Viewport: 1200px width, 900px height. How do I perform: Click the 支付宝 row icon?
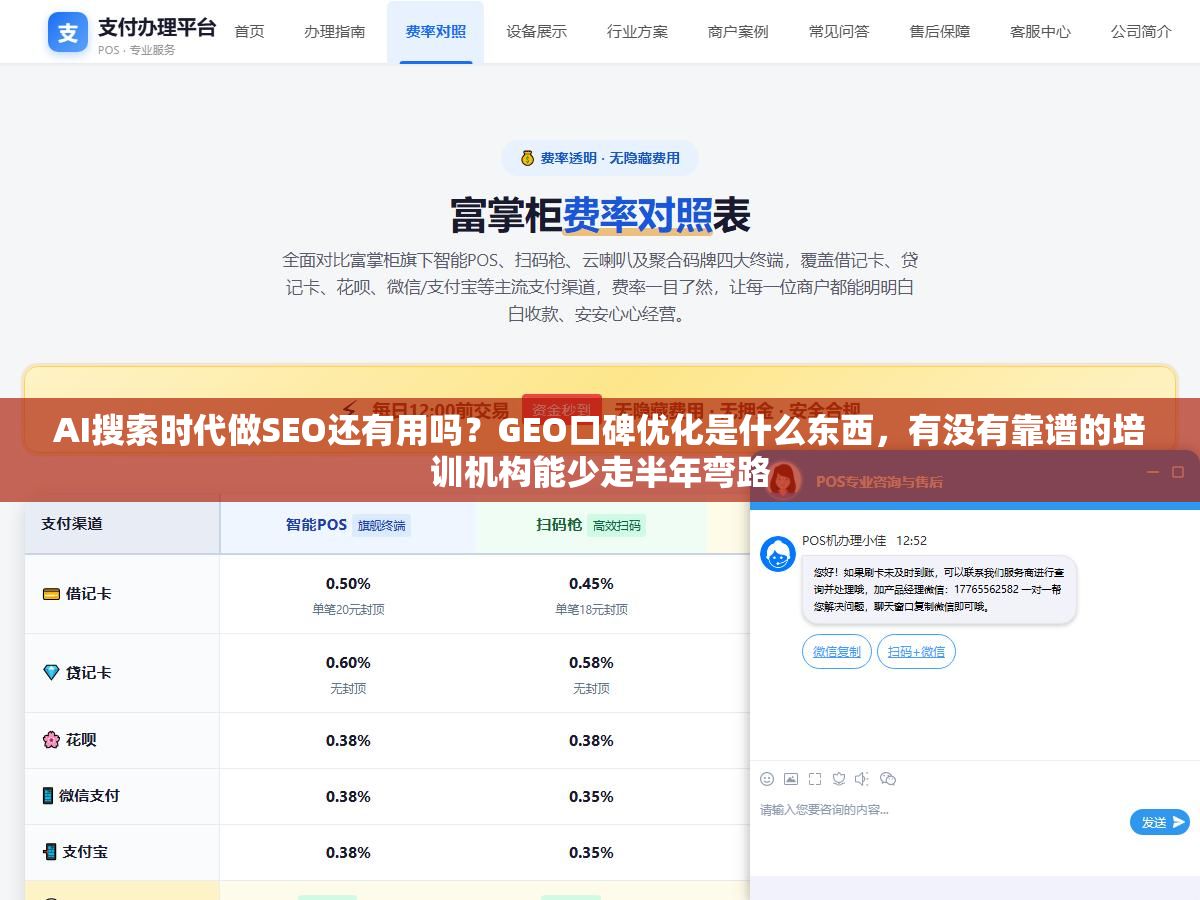49,852
